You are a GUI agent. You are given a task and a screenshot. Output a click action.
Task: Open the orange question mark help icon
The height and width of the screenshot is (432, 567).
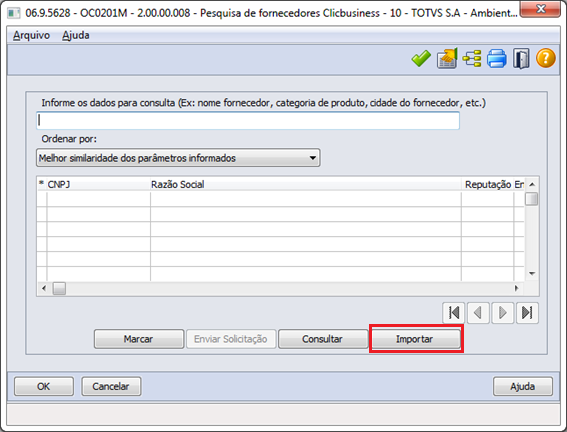pyautogui.click(x=546, y=58)
